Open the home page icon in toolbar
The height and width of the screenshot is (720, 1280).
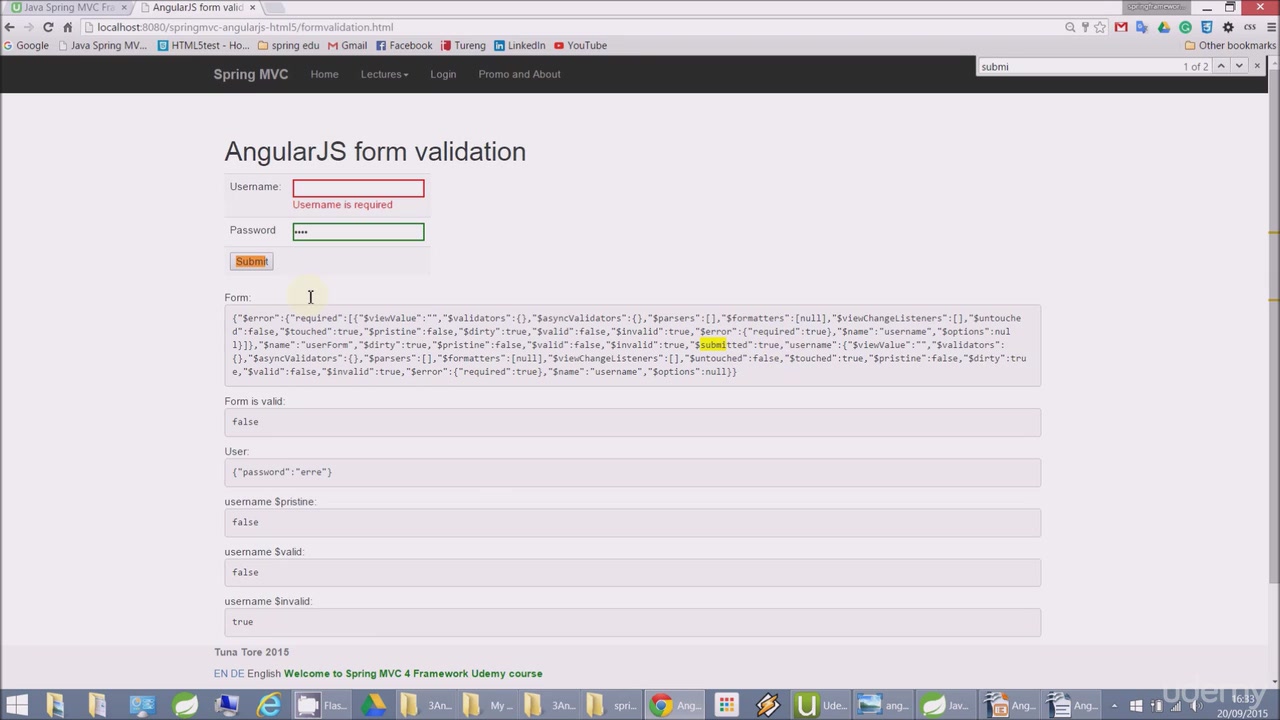coord(68,27)
